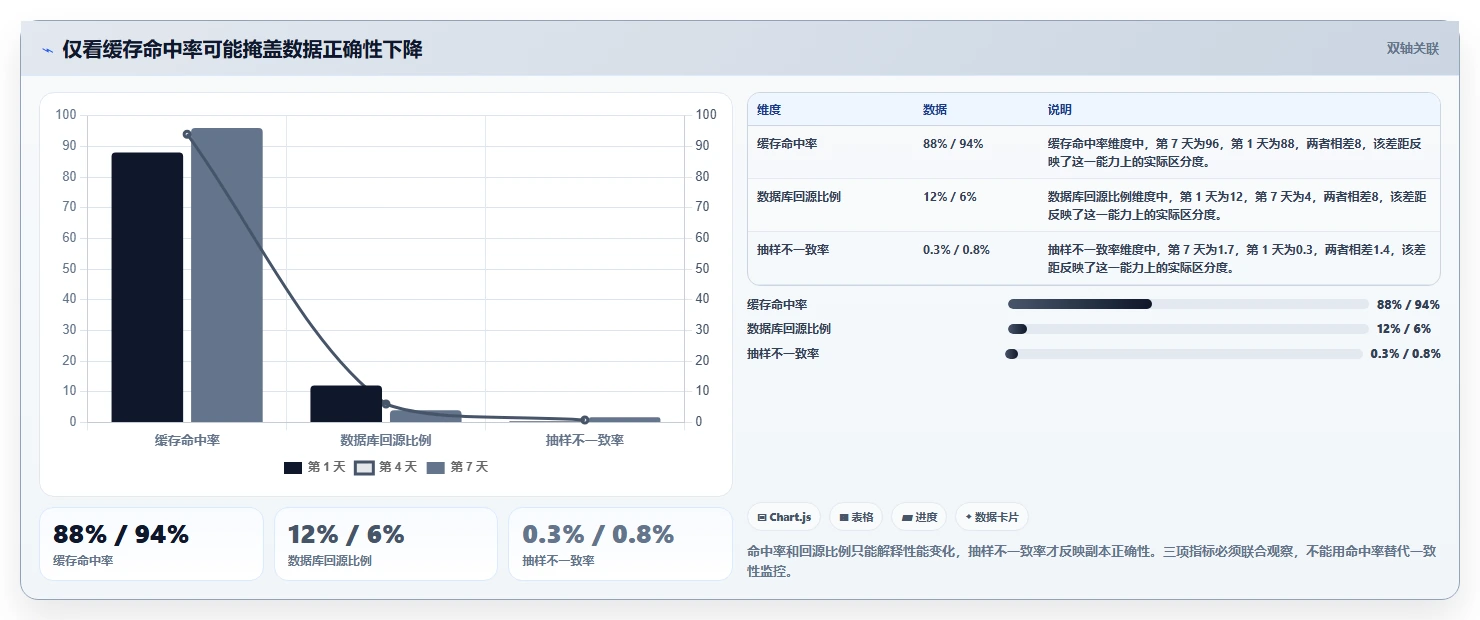The width and height of the screenshot is (1480, 620).
Task: Click the 维度 column header
Action: [x=769, y=109]
